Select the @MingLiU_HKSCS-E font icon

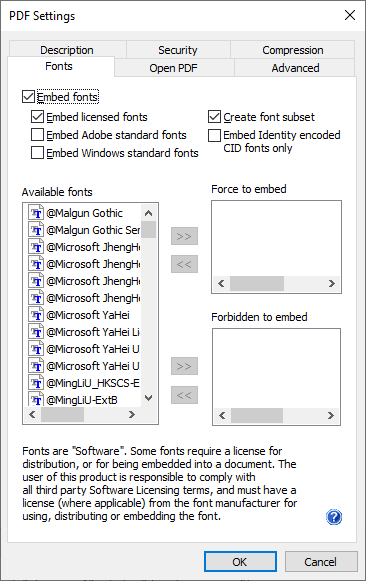pyautogui.click(x=36, y=383)
